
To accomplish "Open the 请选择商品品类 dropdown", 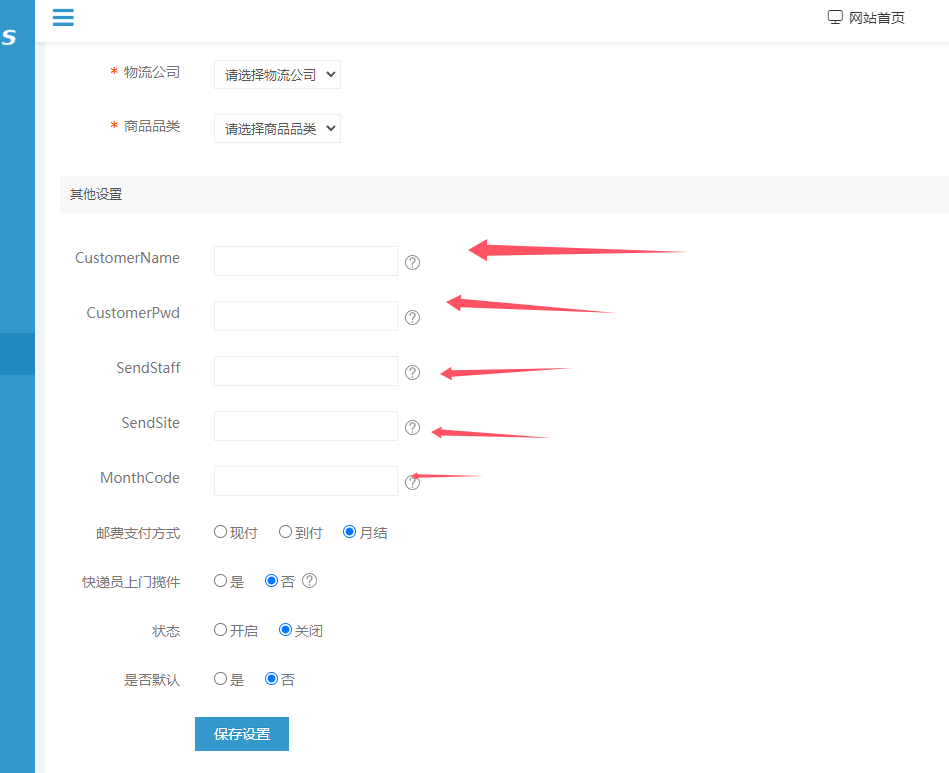I will 277,128.
